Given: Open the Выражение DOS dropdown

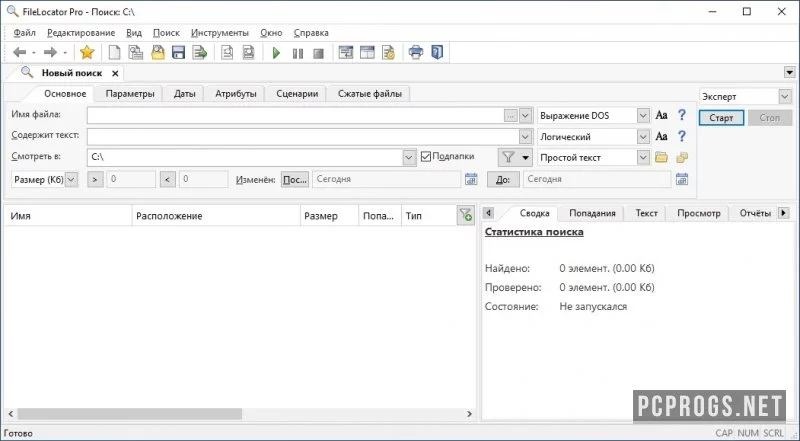Looking at the screenshot, I should 643,116.
